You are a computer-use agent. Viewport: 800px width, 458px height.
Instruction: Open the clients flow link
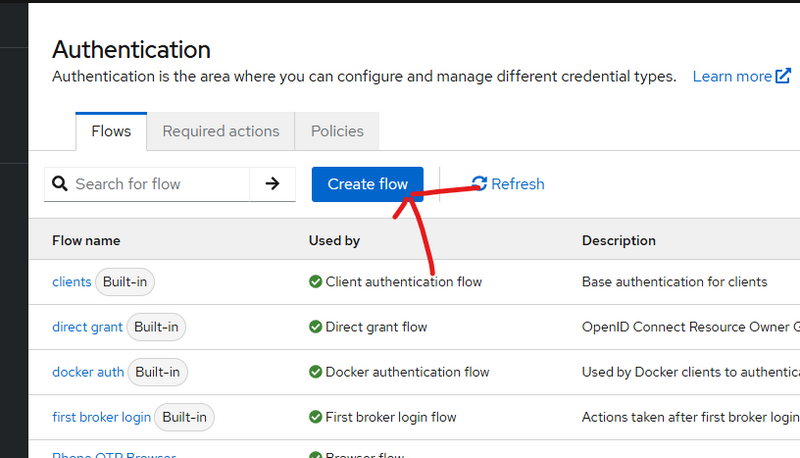[71, 282]
